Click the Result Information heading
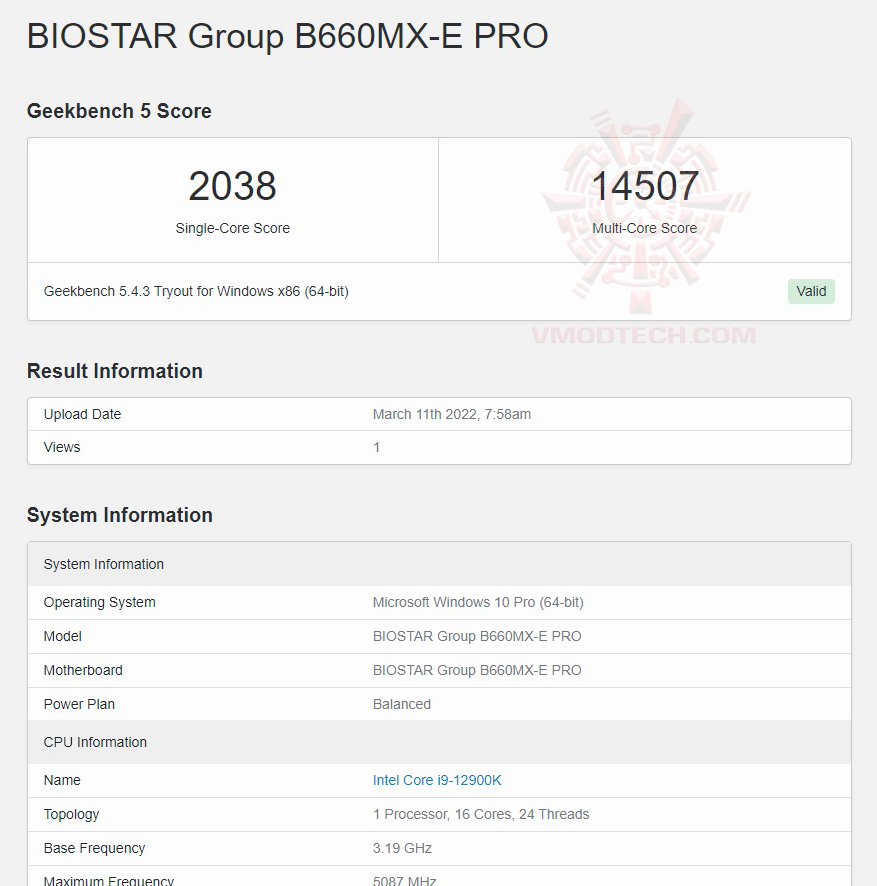Viewport: 877px width, 886px height. [114, 371]
